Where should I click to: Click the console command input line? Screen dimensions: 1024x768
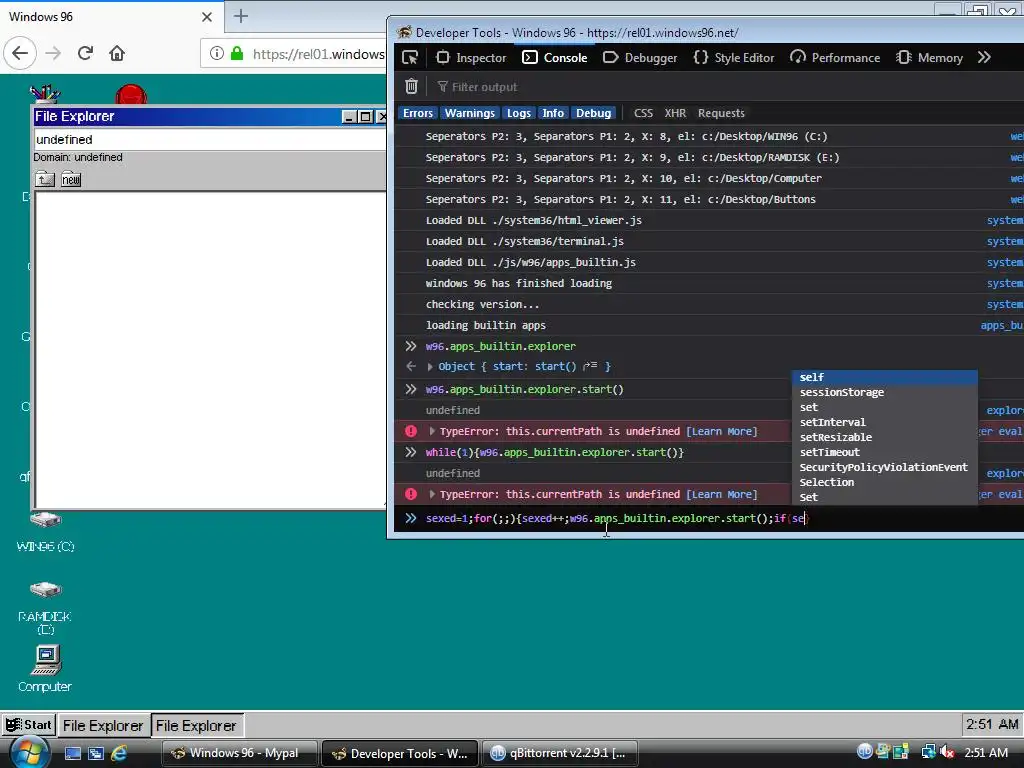point(709,519)
